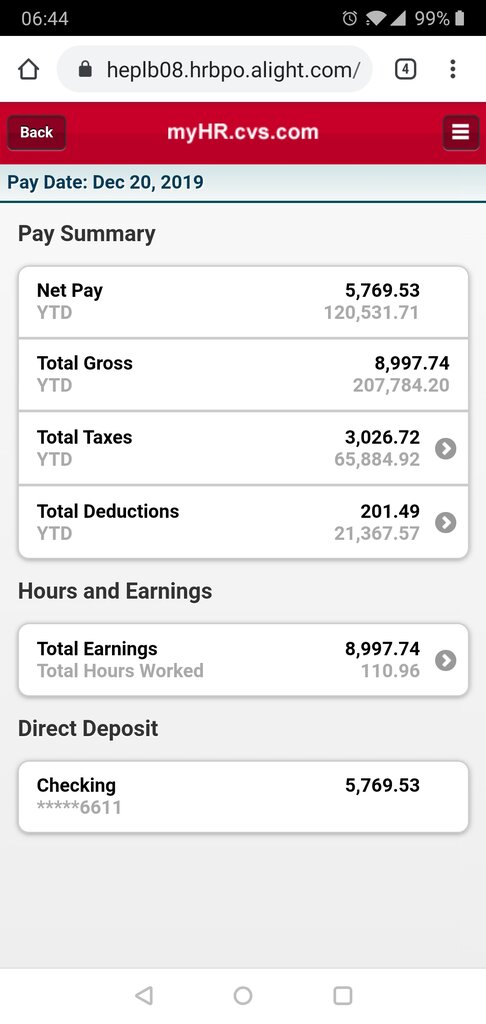Tap Android recent apps square button
The image size is (486, 1024).
tap(343, 995)
